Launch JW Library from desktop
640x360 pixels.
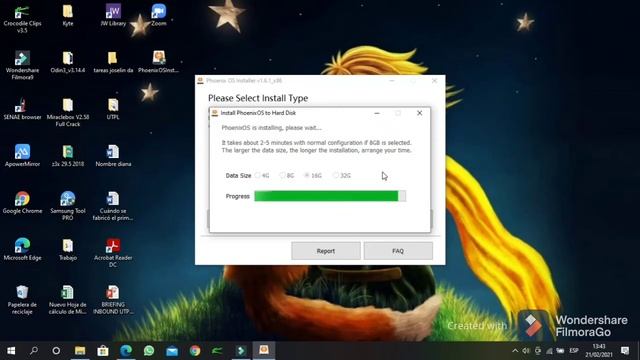(x=113, y=16)
